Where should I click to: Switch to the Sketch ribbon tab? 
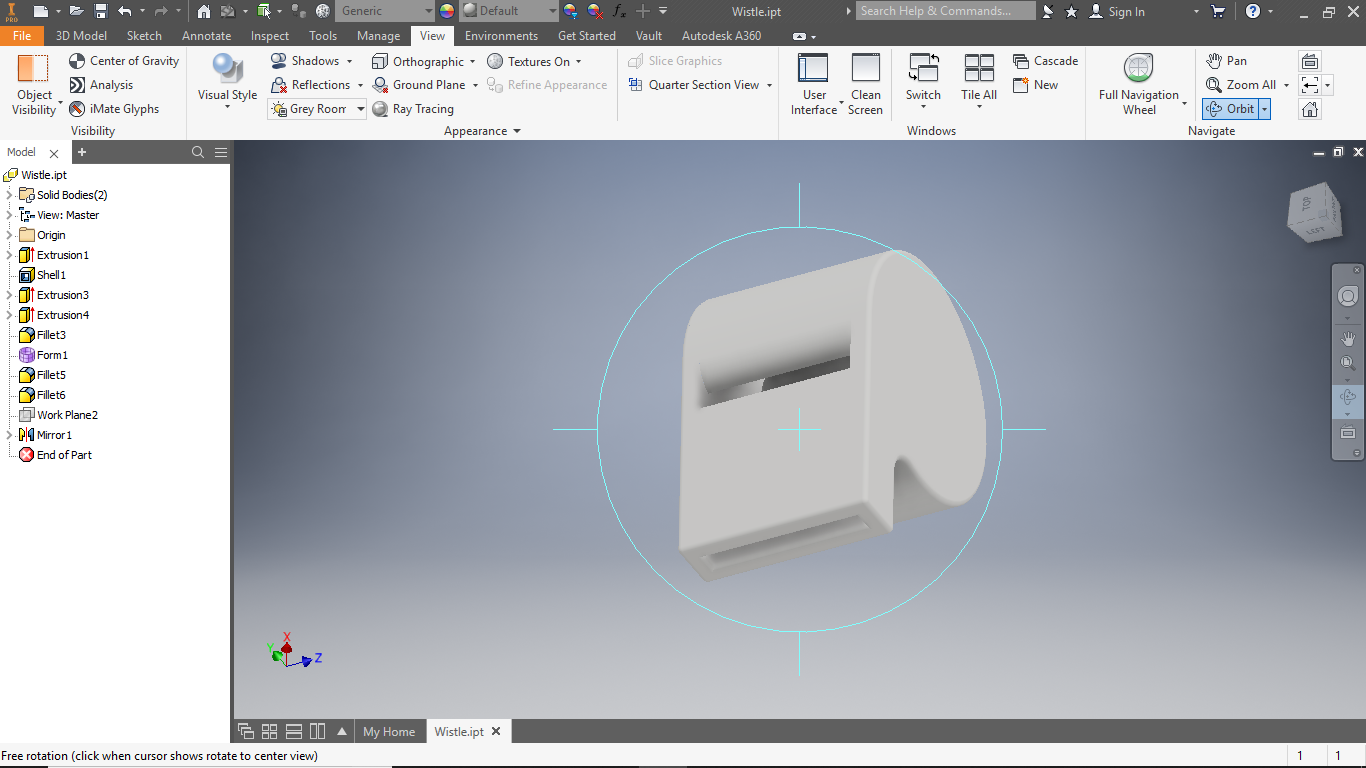144,35
